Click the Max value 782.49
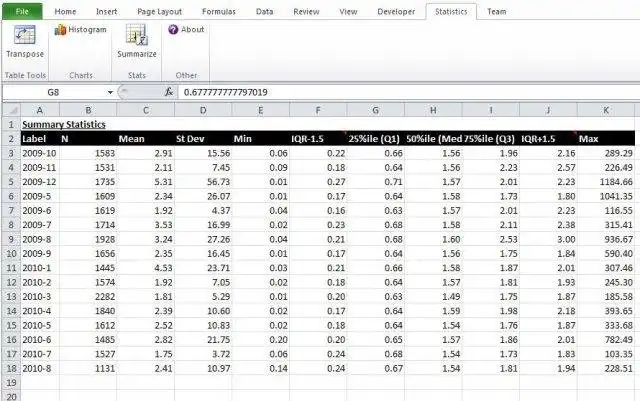This screenshot has width=640, height=401. click(x=606, y=340)
